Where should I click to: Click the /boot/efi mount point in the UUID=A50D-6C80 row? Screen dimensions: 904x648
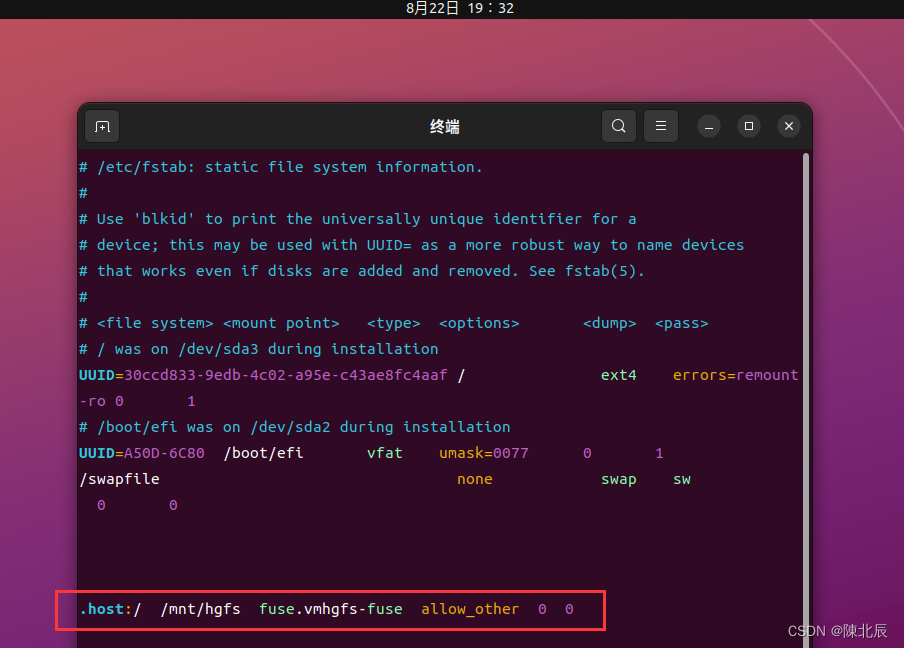(263, 453)
